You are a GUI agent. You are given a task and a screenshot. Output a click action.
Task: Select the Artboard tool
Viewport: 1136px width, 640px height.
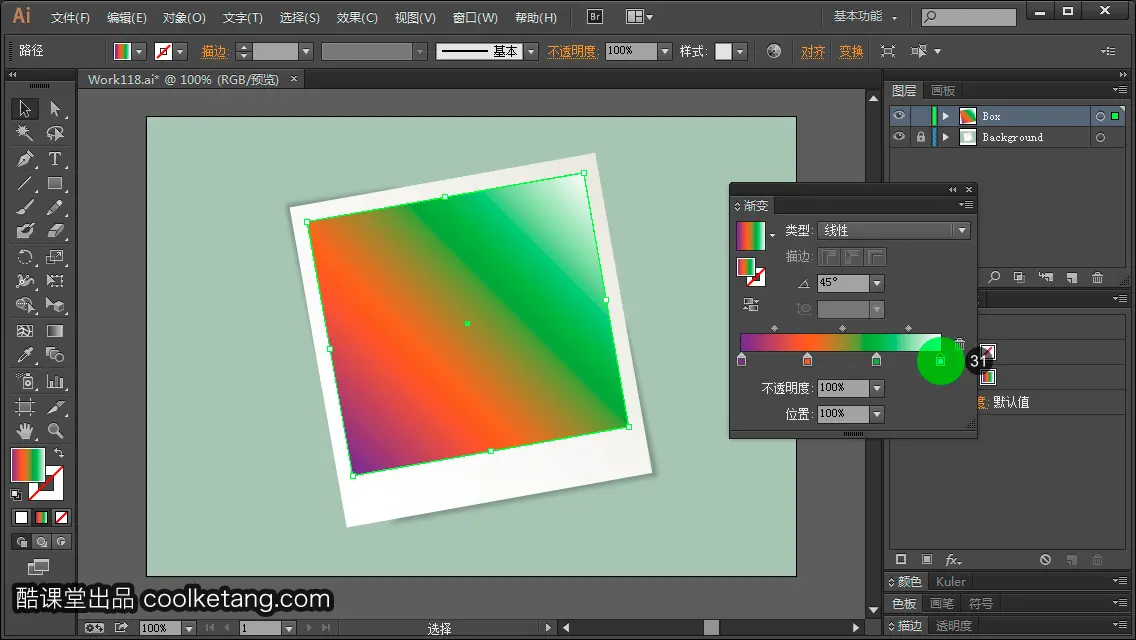coord(25,407)
